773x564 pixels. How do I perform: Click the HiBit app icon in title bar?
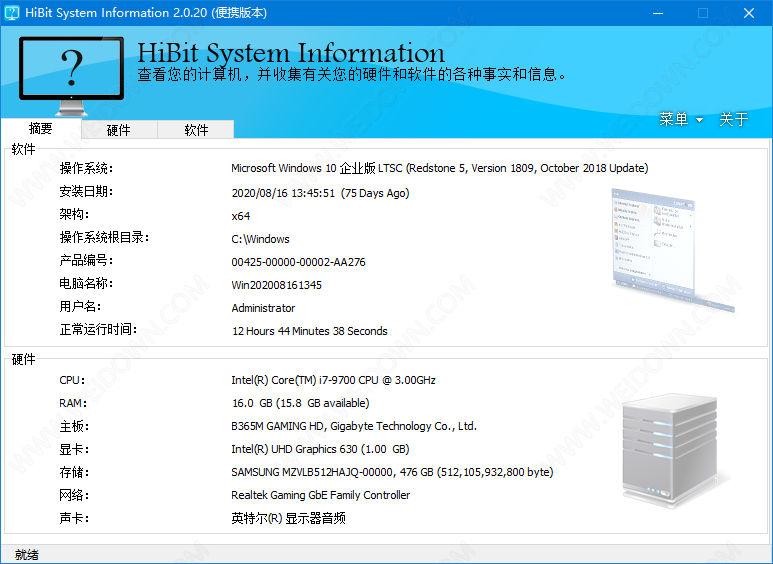[11, 13]
